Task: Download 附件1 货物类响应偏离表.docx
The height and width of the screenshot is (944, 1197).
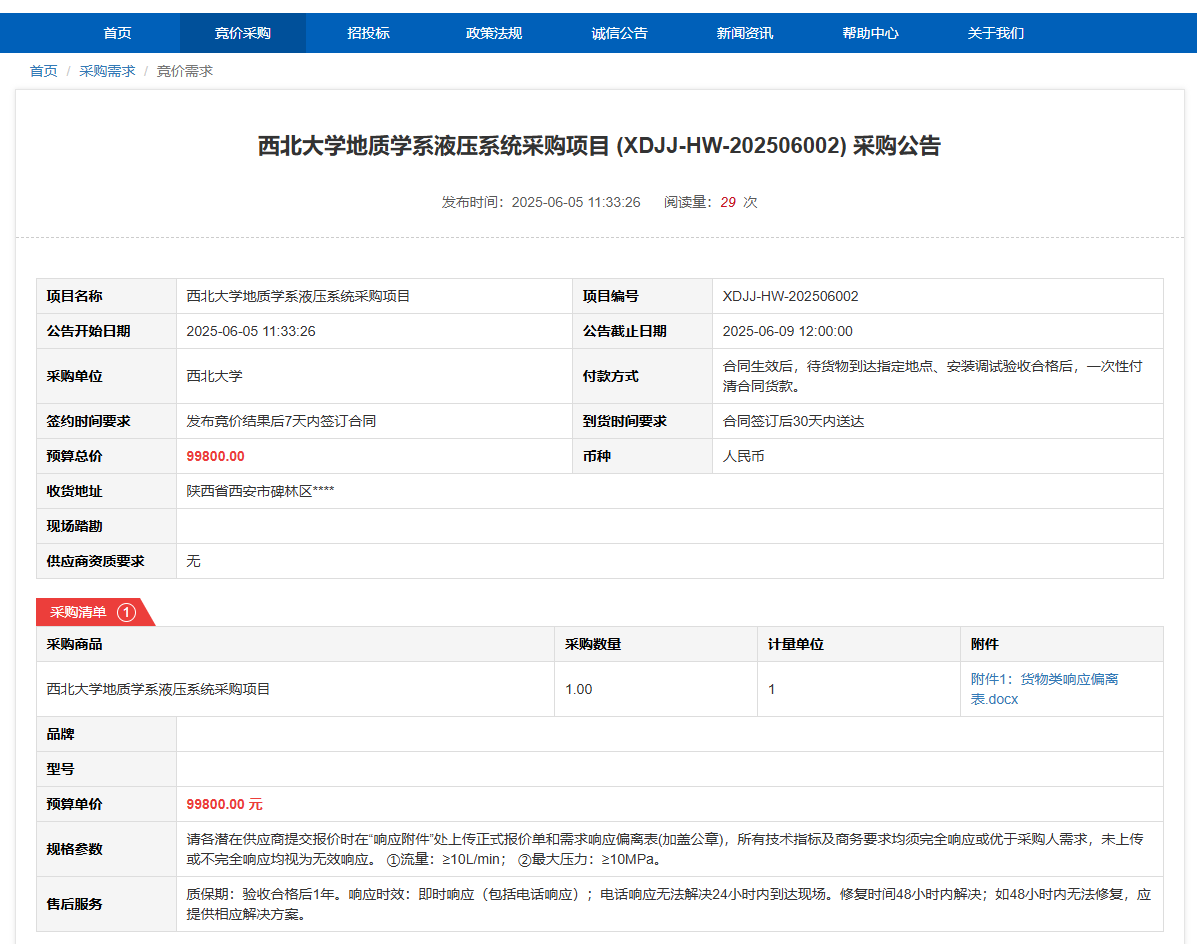Action: click(1044, 689)
